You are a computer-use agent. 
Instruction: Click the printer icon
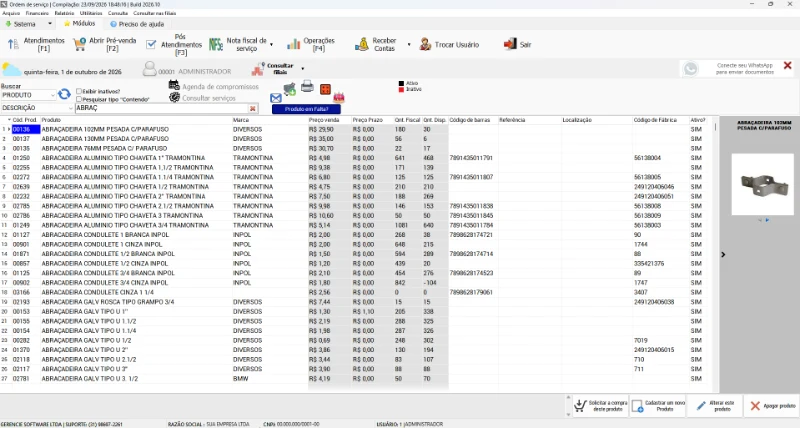point(307,86)
